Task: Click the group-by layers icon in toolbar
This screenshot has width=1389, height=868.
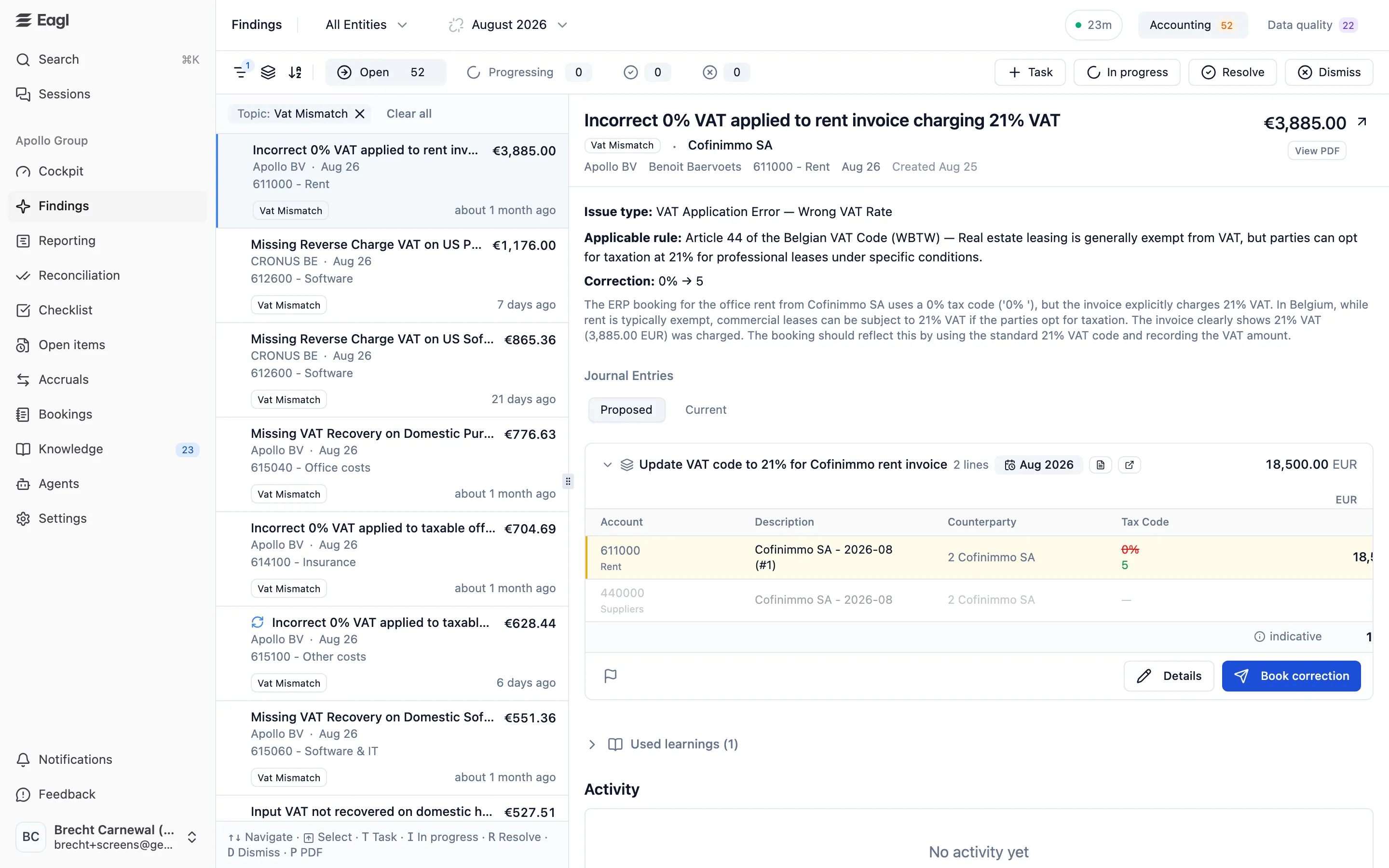Action: click(x=268, y=72)
